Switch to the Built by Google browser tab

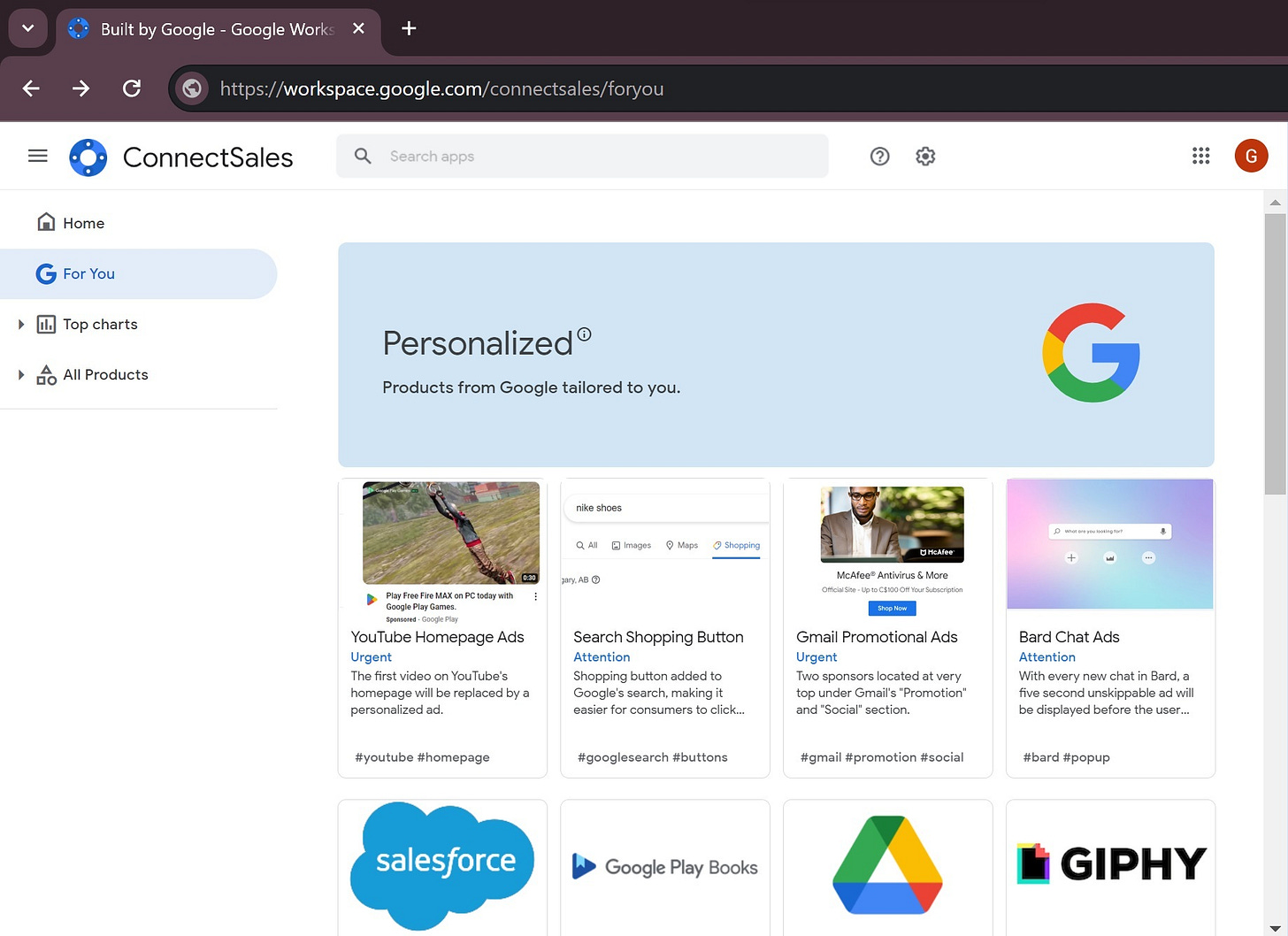tap(217, 29)
